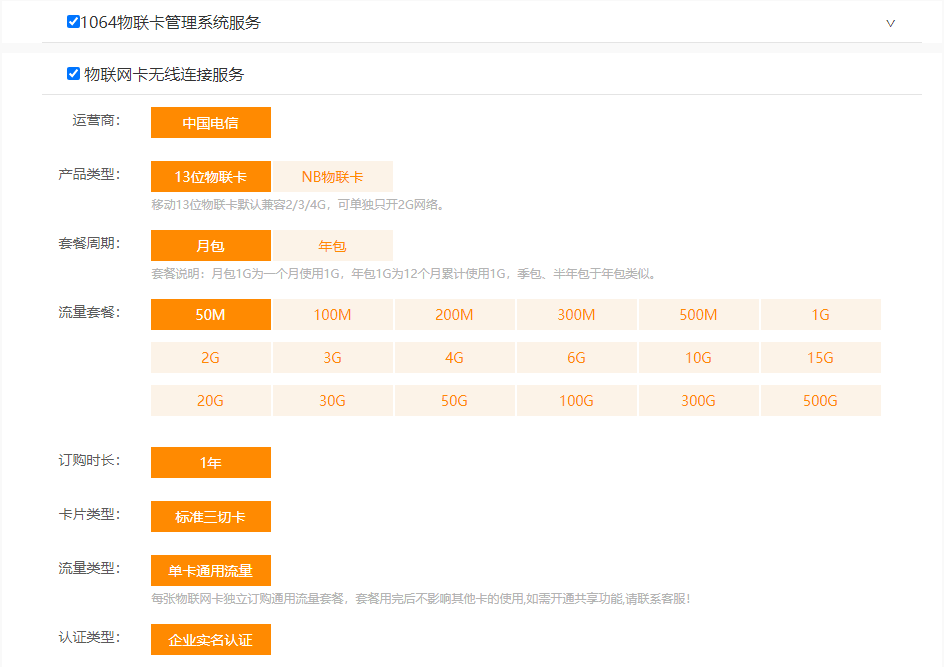Click the 流量套餐 label

(89, 312)
